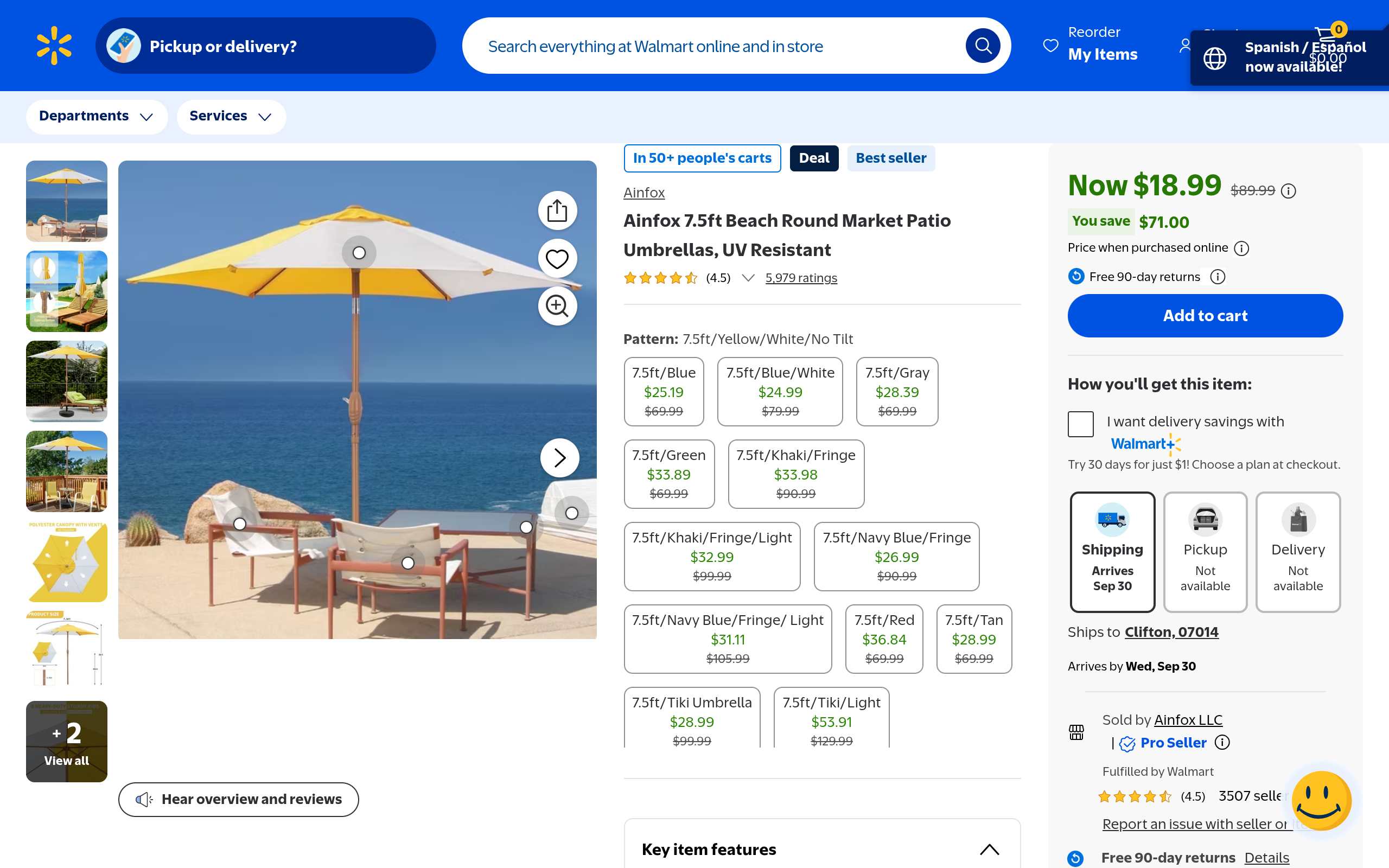Select the Pickup fulfillment option

coord(1205,552)
